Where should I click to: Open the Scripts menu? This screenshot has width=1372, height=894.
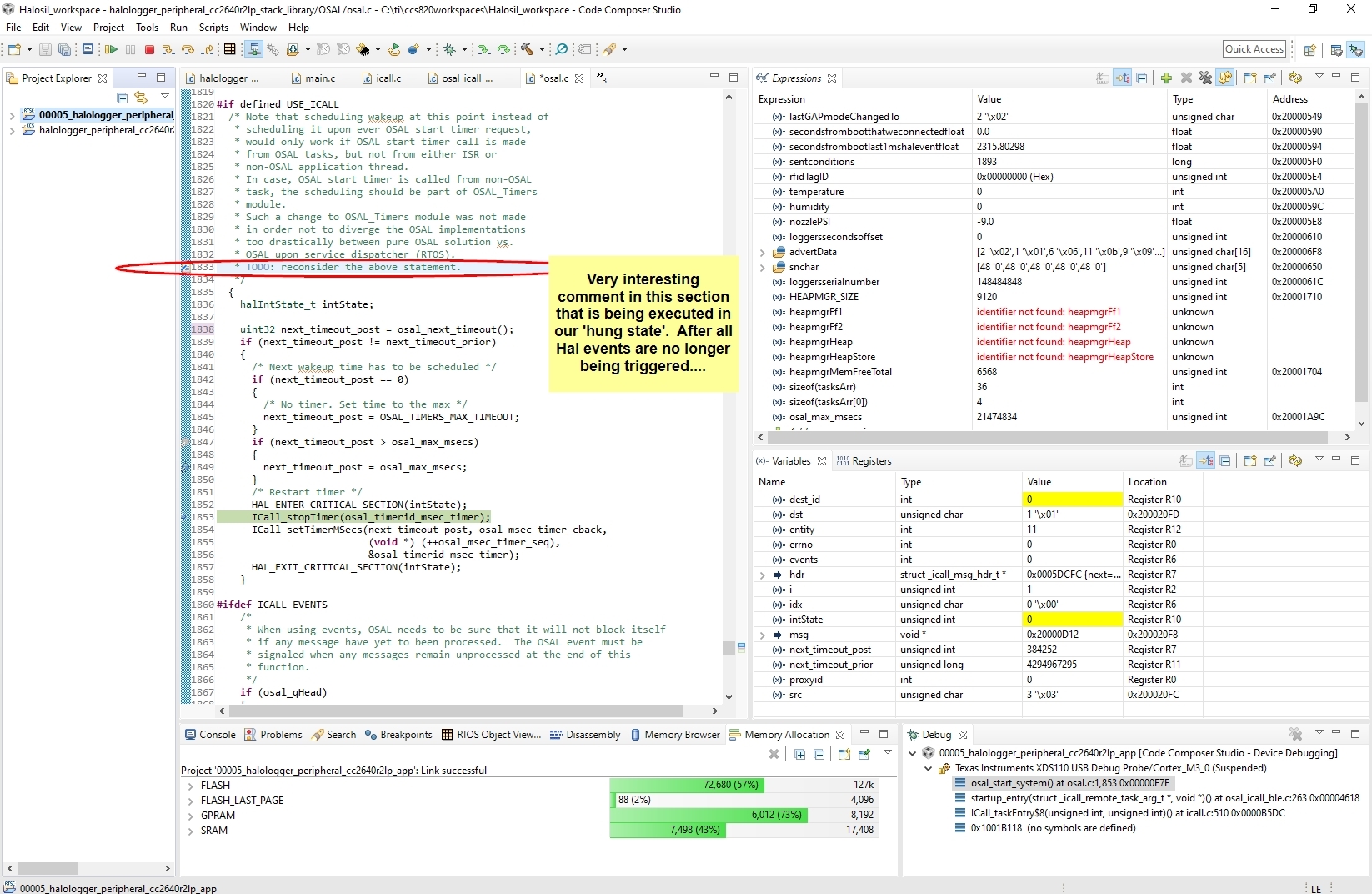[213, 28]
